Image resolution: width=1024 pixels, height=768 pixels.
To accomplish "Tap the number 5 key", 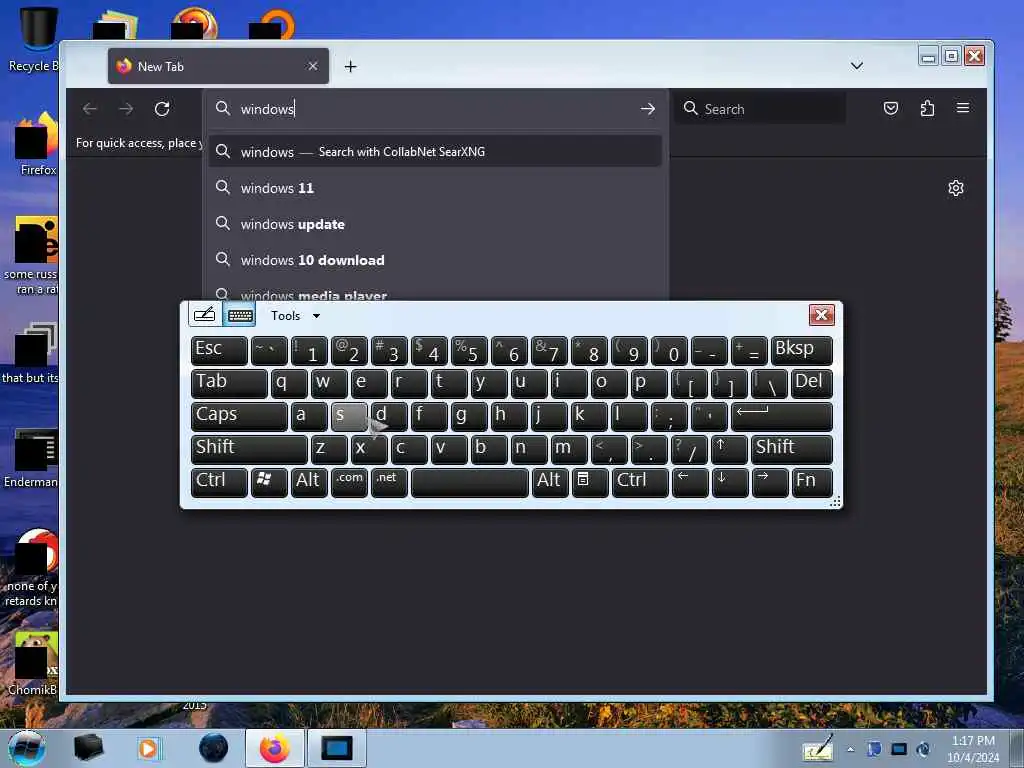I will click(x=469, y=350).
